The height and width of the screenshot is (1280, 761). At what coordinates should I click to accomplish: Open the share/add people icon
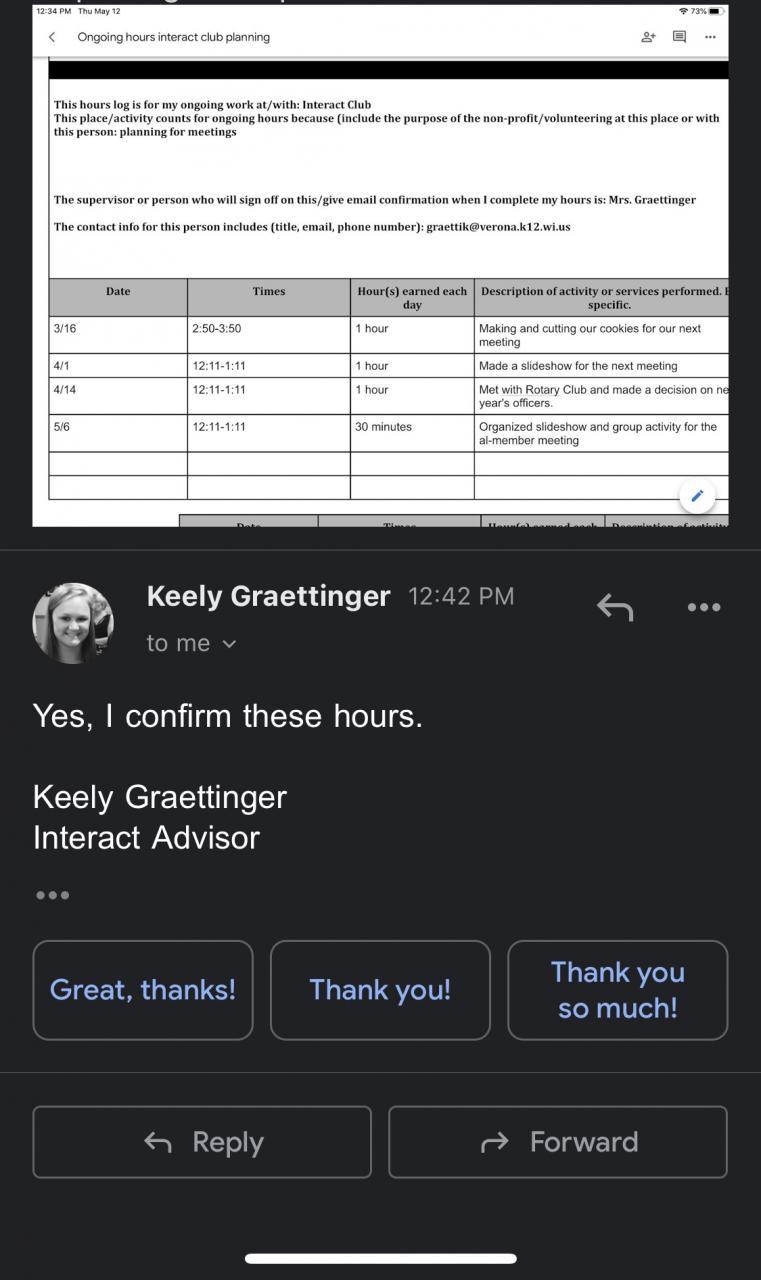tap(648, 37)
